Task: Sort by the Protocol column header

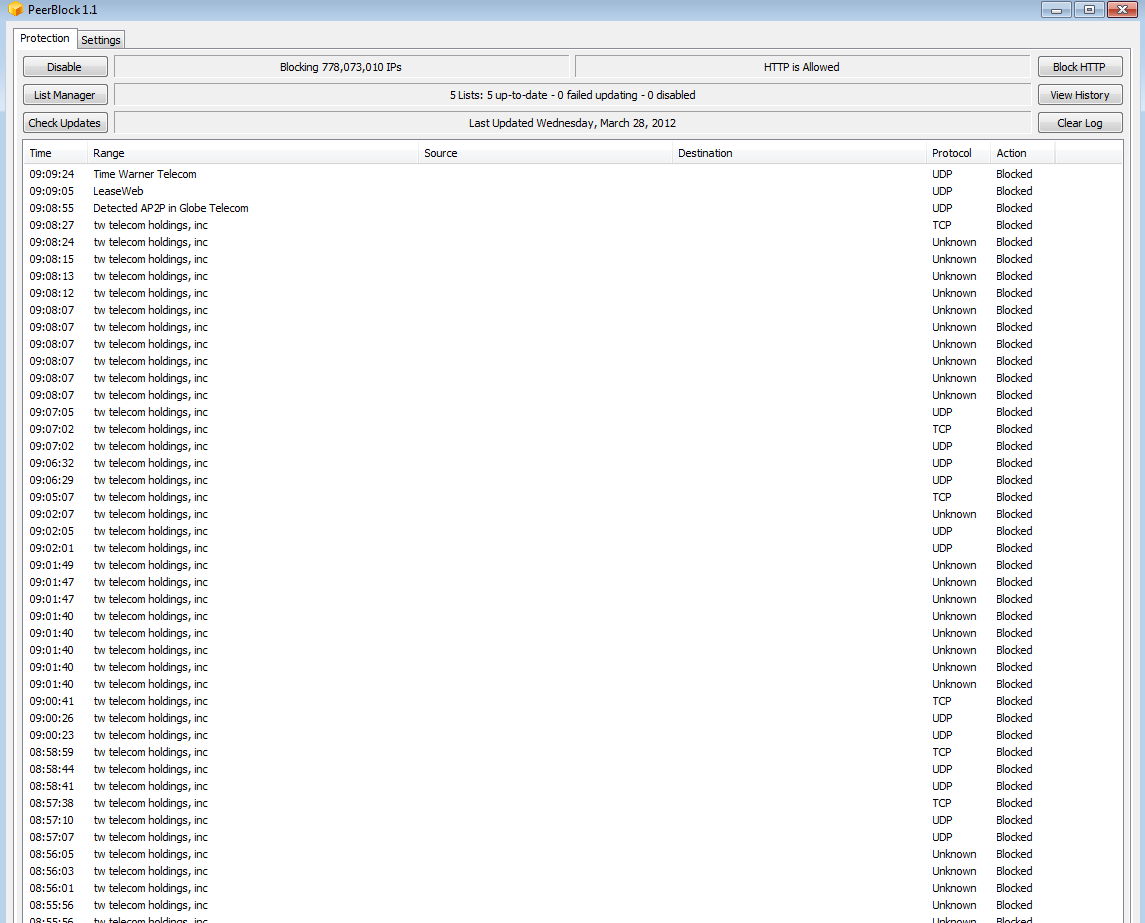Action: tap(959, 153)
